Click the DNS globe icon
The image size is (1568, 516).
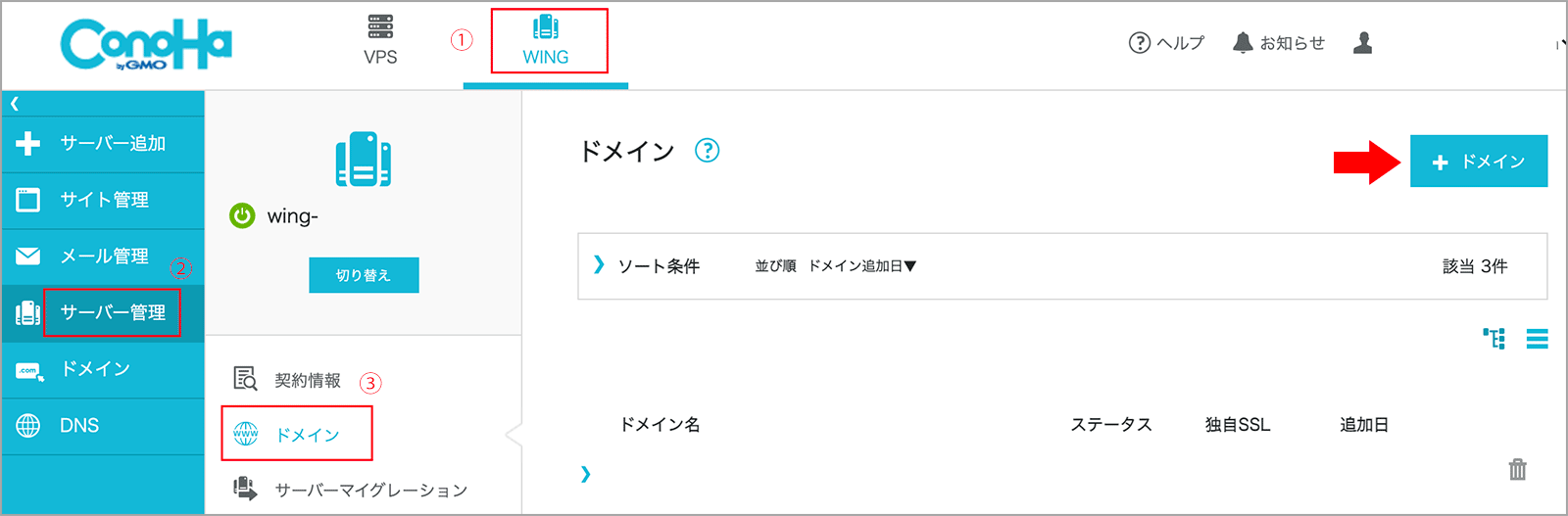[28, 426]
